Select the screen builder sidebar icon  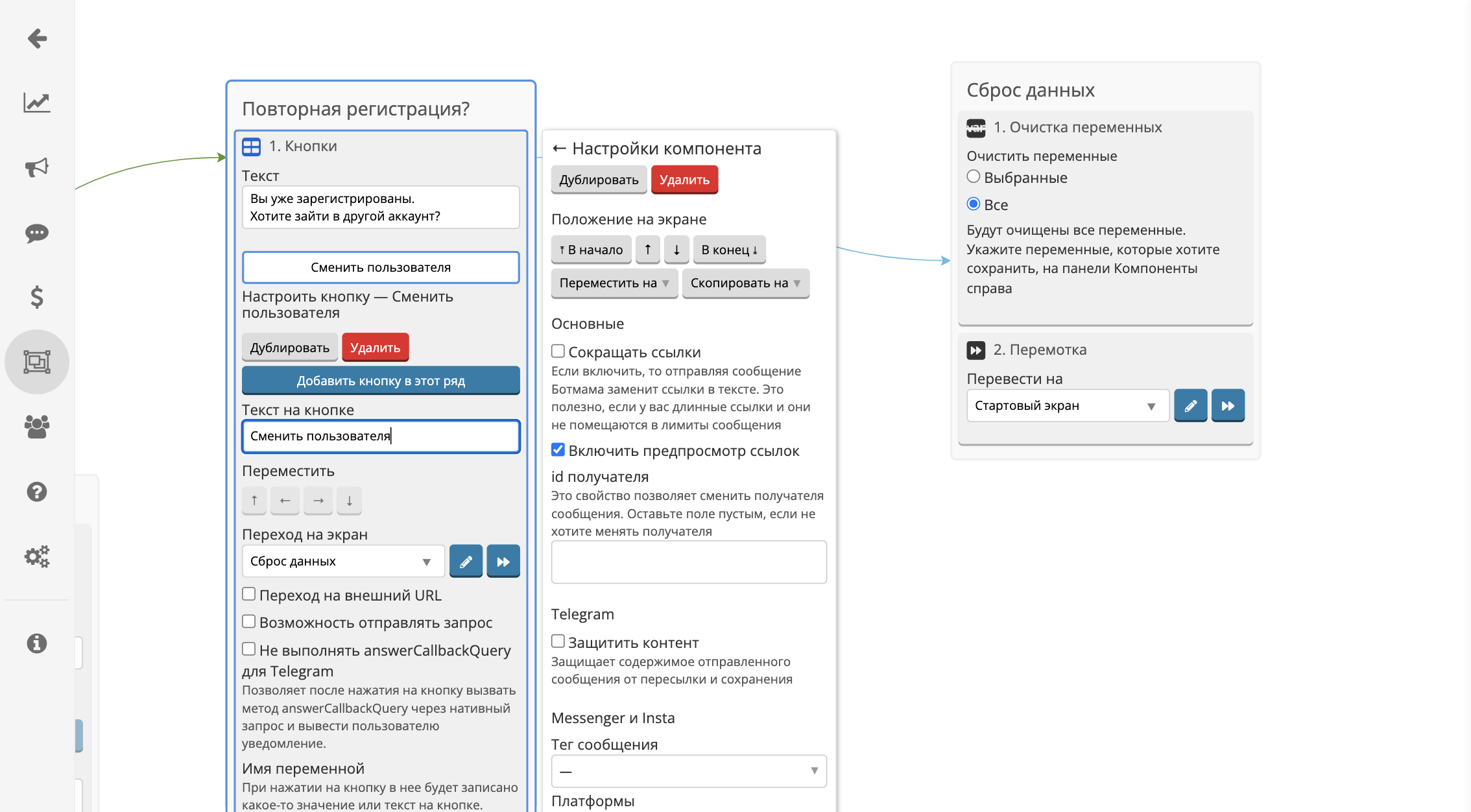37,362
